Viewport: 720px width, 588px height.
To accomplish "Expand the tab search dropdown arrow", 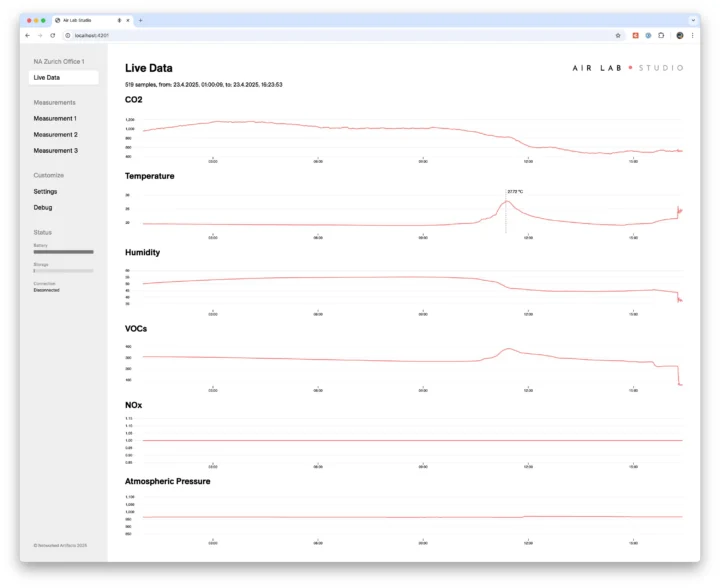I will (693, 20).
